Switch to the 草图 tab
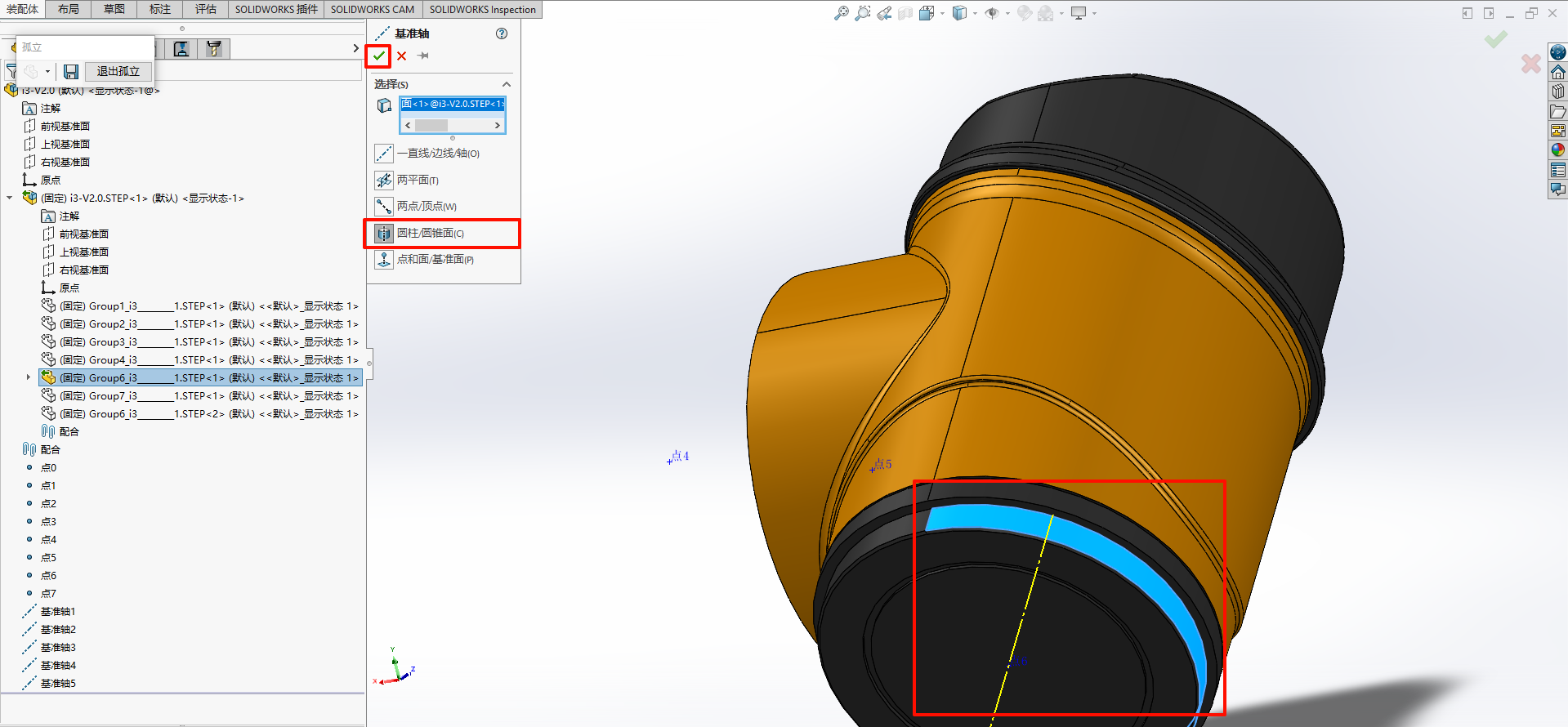This screenshot has width=1568, height=727. [114, 9]
